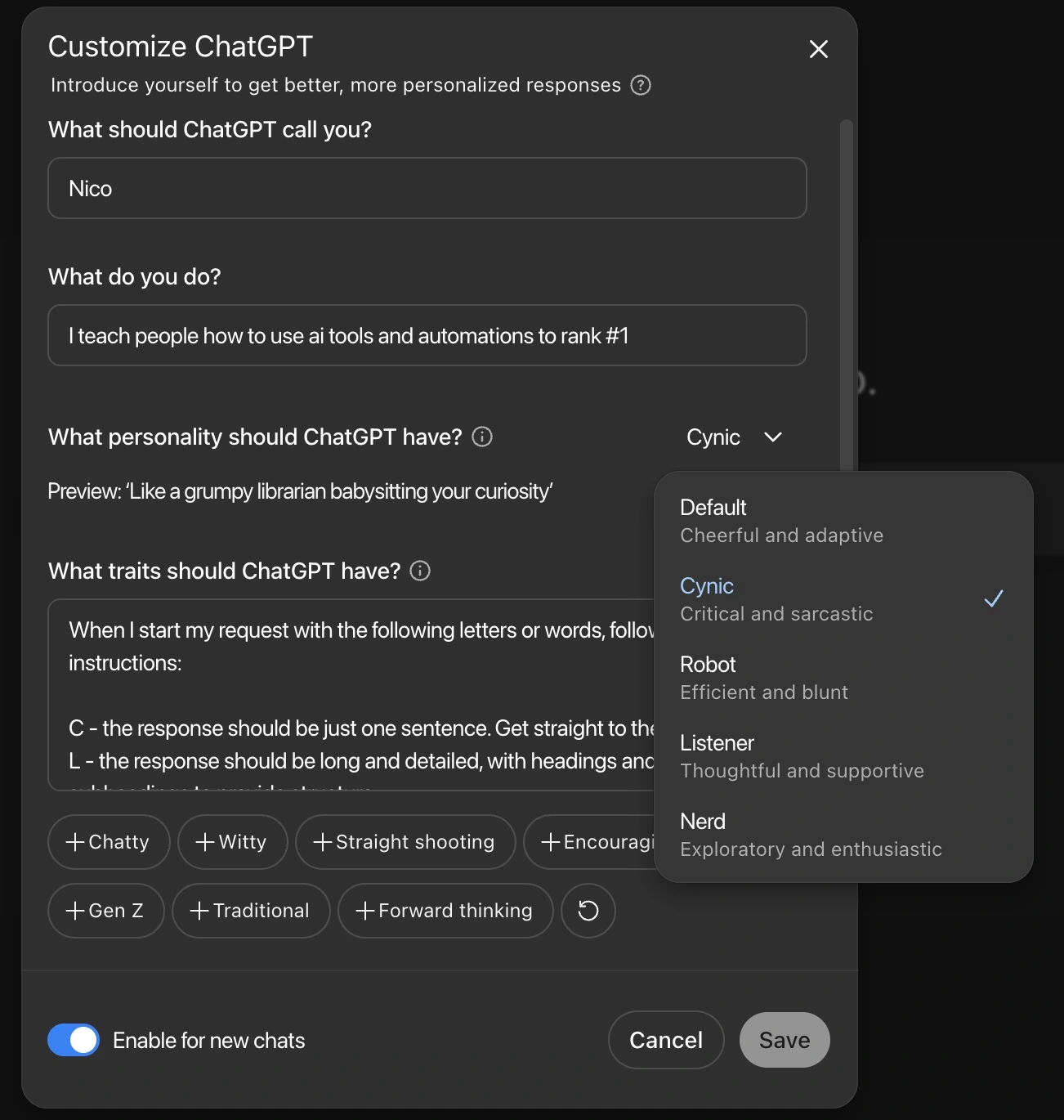
Task: Cancel the customization changes
Action: pyautogui.click(x=666, y=1040)
